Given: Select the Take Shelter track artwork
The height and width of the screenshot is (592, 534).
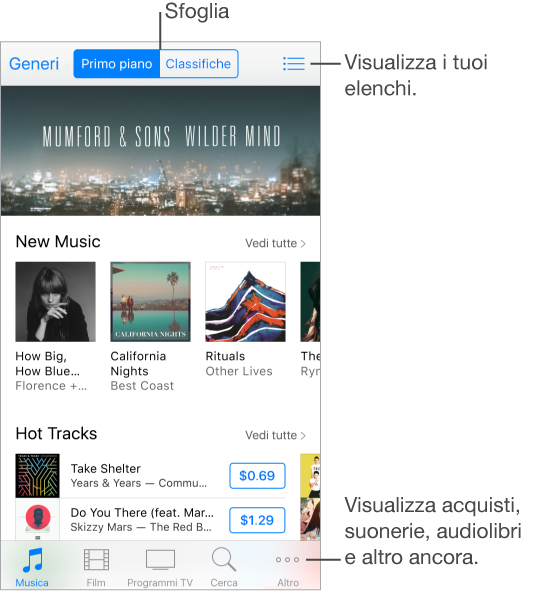Looking at the screenshot, I should pyautogui.click(x=37, y=475).
